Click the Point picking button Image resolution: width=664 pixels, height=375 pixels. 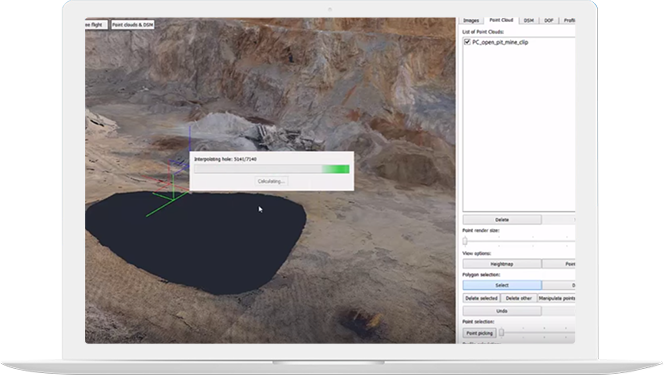[x=479, y=333]
